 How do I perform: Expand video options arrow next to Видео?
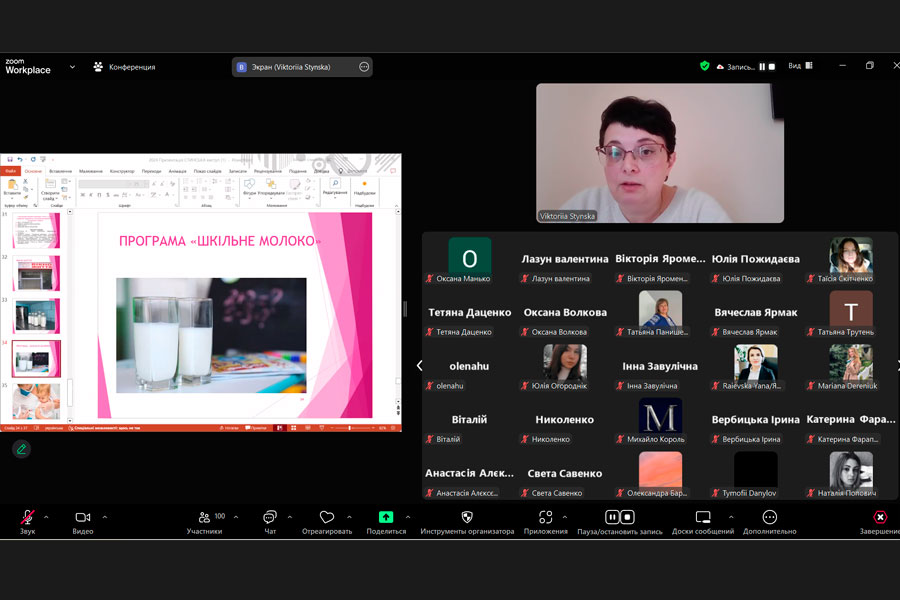(105, 517)
